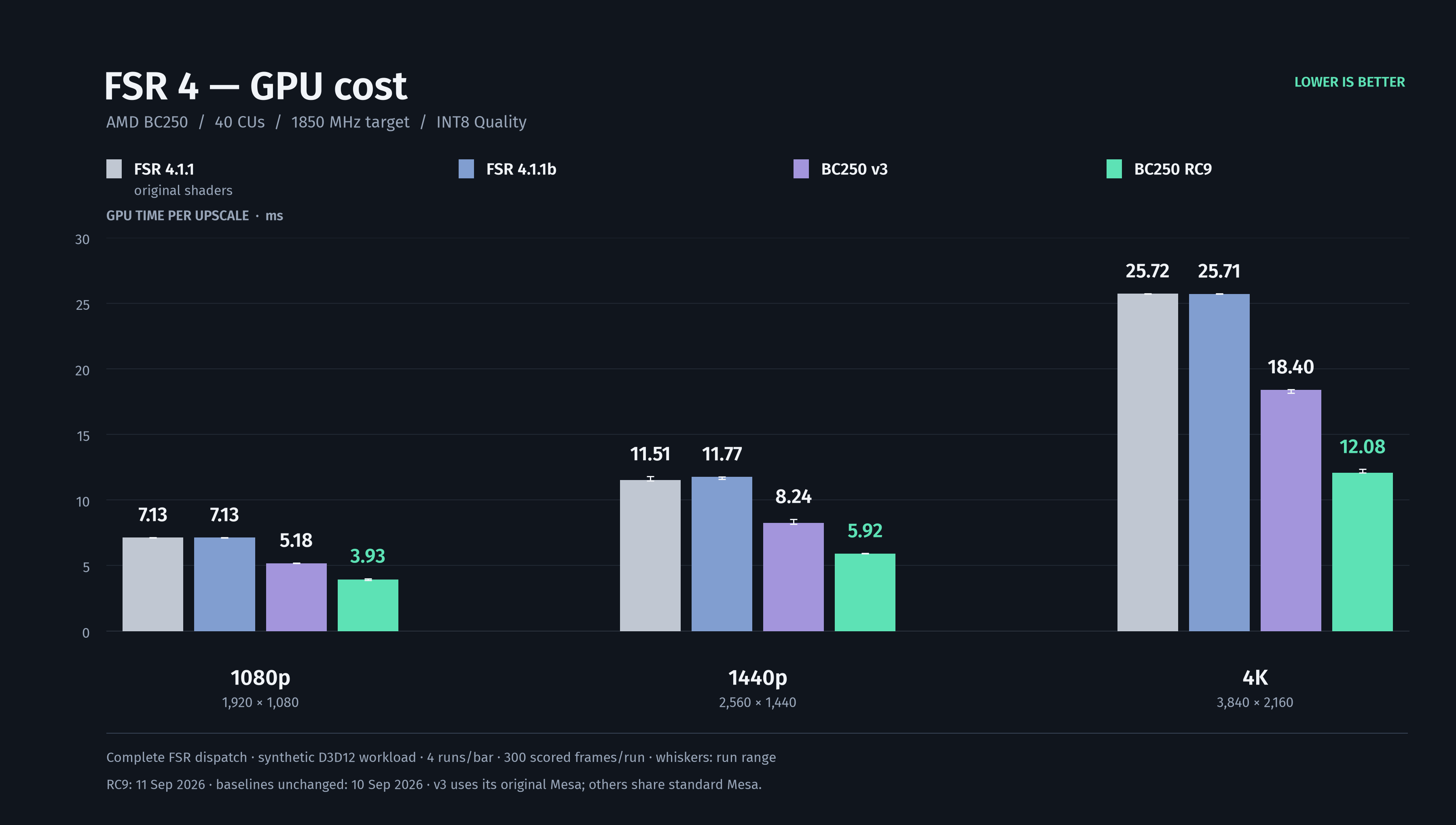The width and height of the screenshot is (1456, 825).
Task: Click the 5.92 value label
Action: coord(865,531)
